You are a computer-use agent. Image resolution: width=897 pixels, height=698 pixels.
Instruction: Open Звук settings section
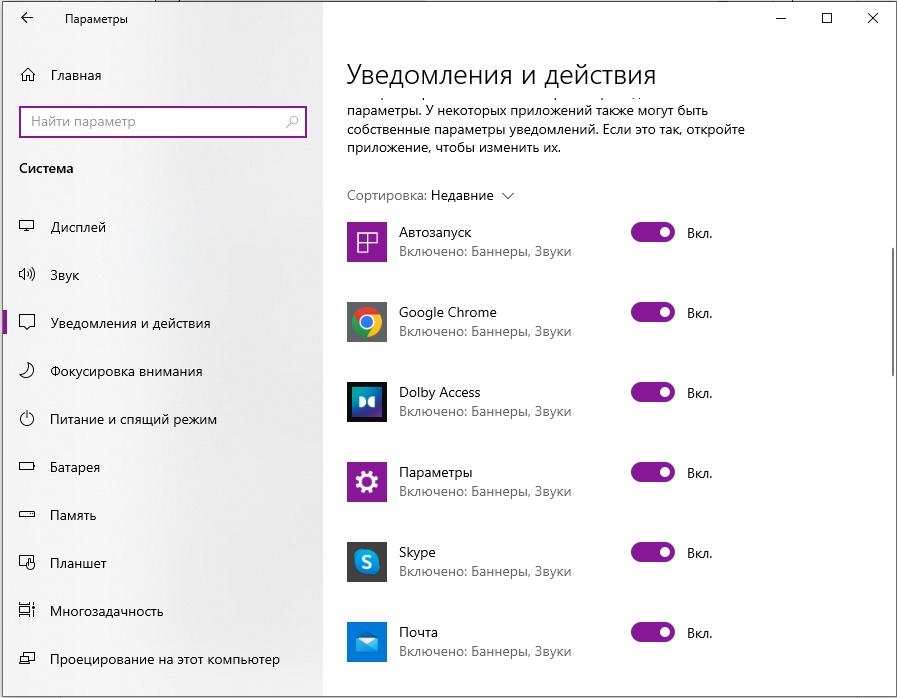tap(162, 275)
